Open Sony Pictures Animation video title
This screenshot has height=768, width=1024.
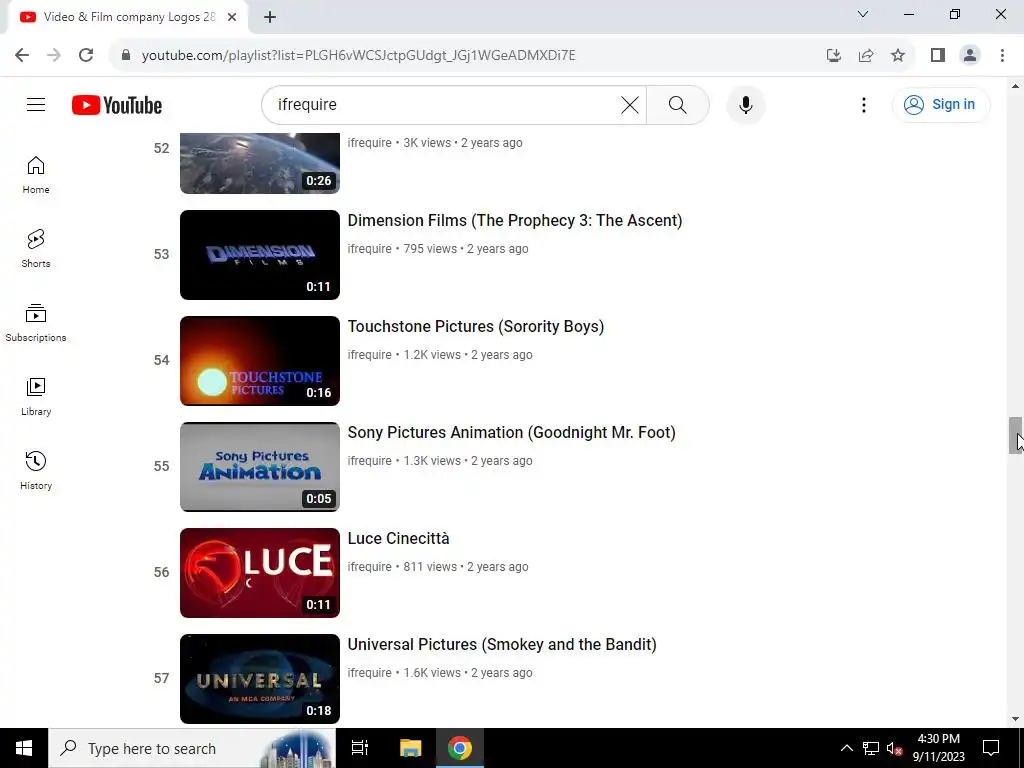tap(511, 432)
